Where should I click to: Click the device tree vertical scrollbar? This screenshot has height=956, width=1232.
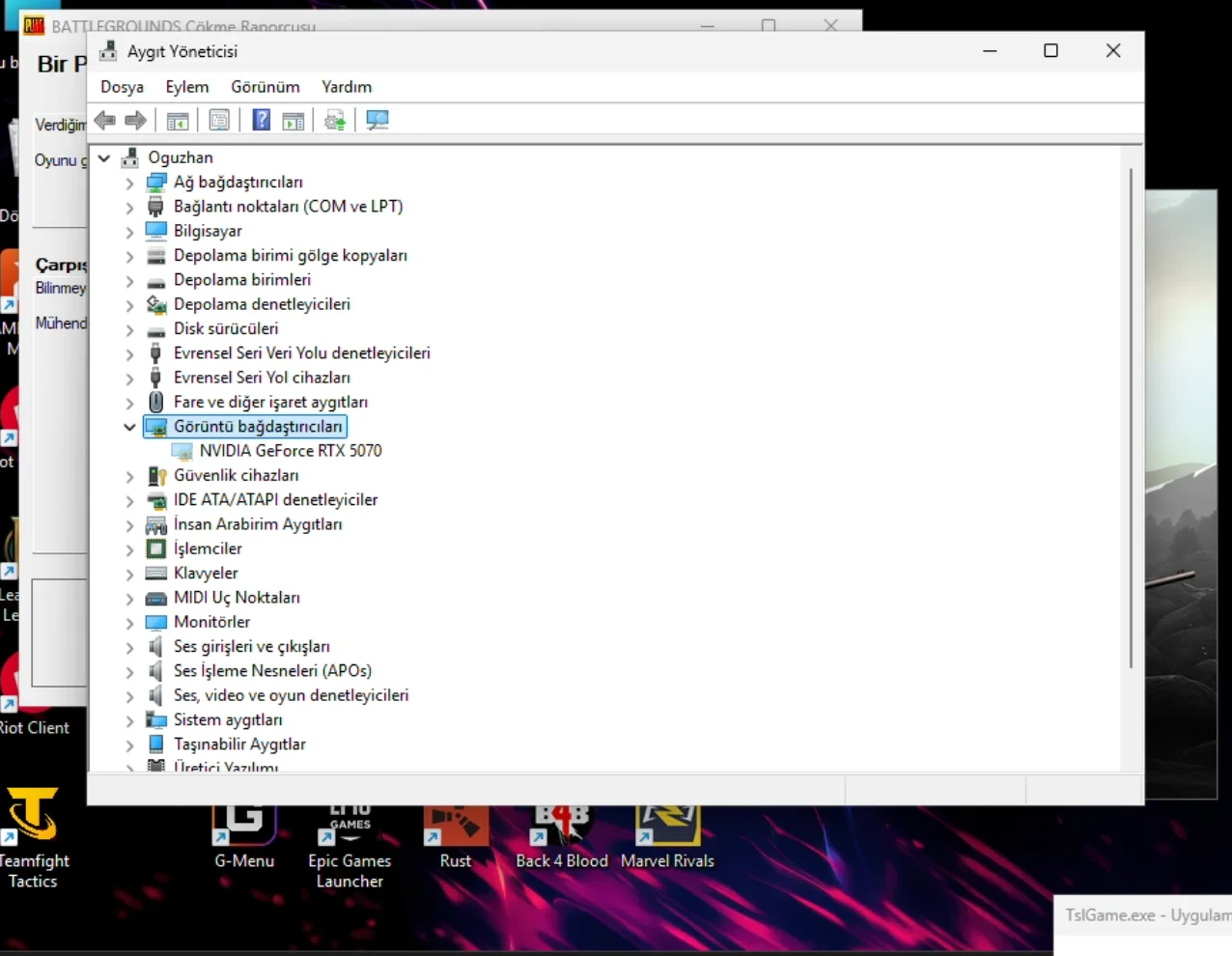click(x=1131, y=418)
